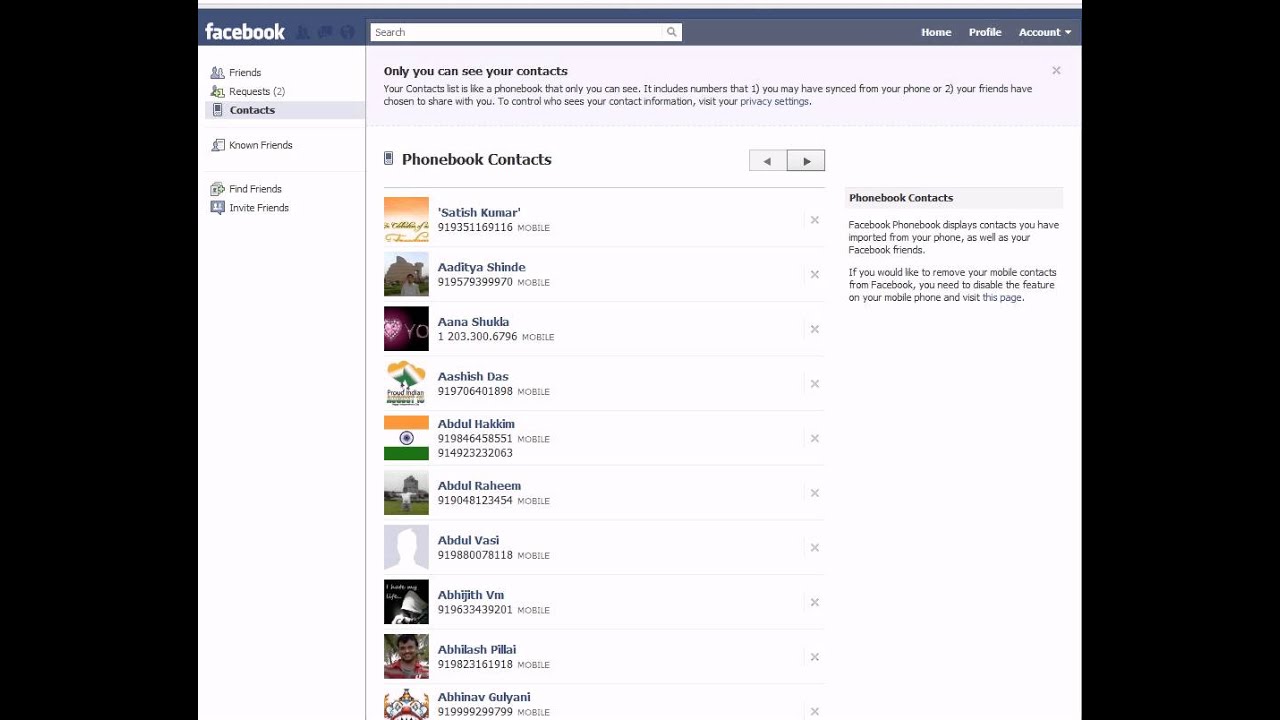Image resolution: width=1280 pixels, height=720 pixels.
Task: Open Aana Shukla contact name
Action: (x=473, y=322)
